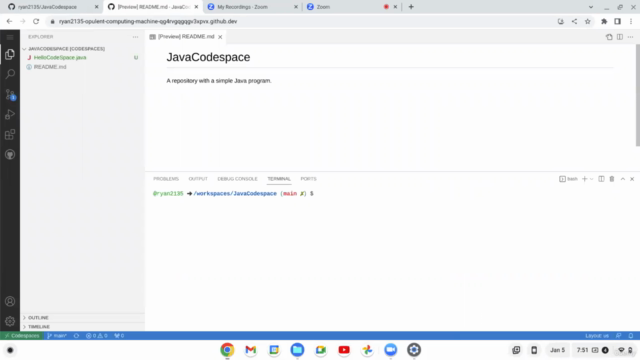Image resolution: width=640 pixels, height=360 pixels.
Task: Click Layout: us in status bar
Action: pyautogui.click(x=597, y=336)
